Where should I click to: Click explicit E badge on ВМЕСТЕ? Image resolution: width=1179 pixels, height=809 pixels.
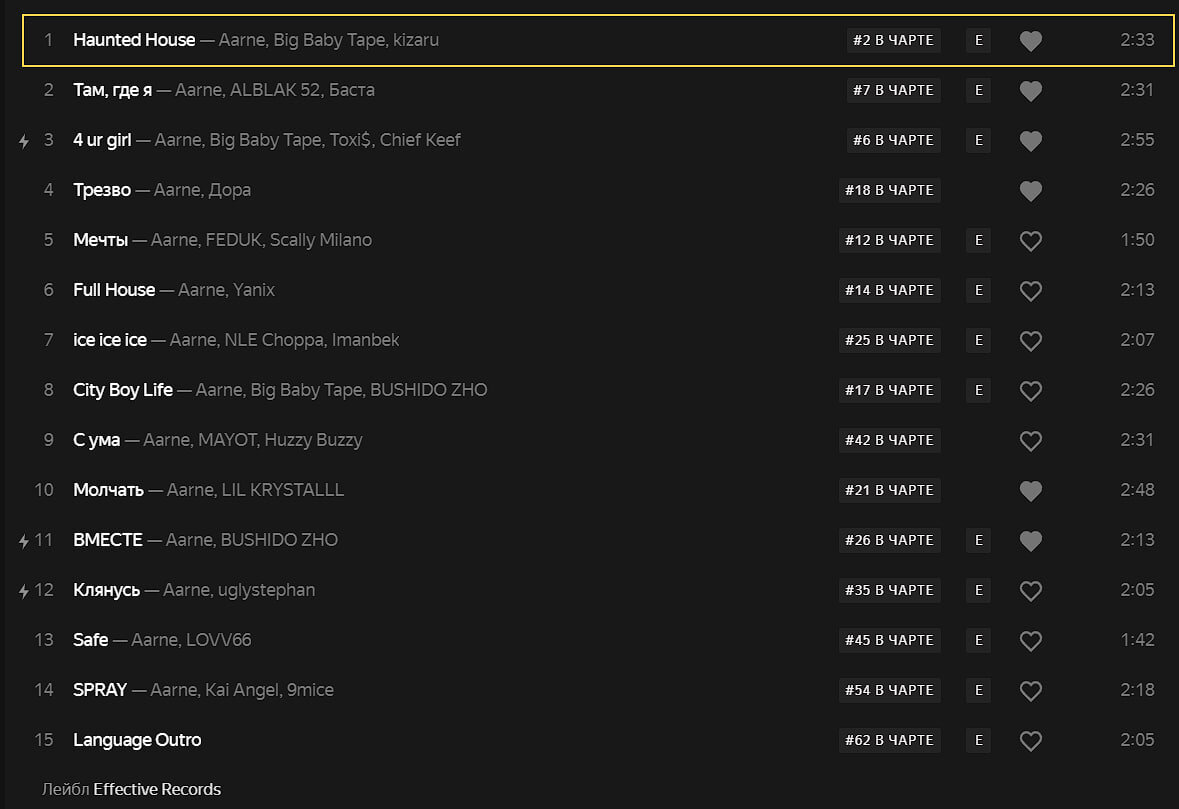(x=978, y=540)
